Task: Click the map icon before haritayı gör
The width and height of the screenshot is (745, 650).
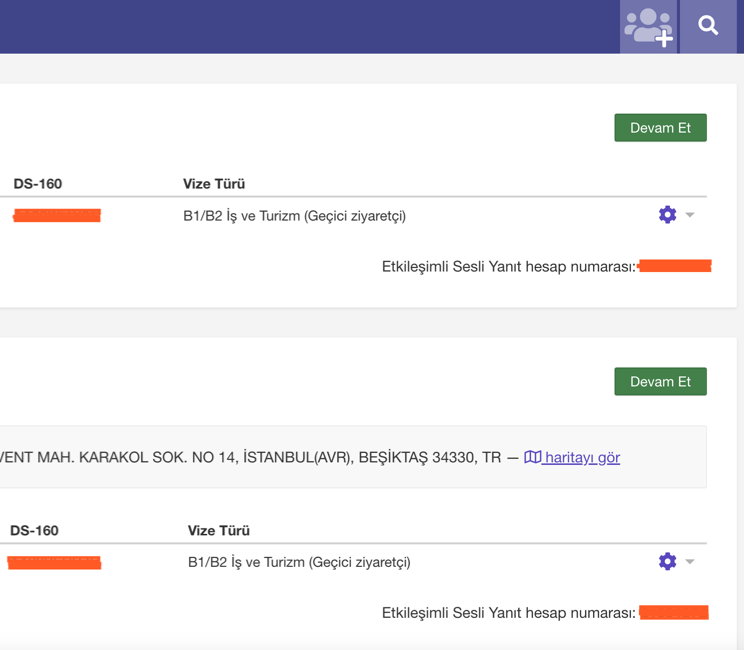Action: point(533,457)
